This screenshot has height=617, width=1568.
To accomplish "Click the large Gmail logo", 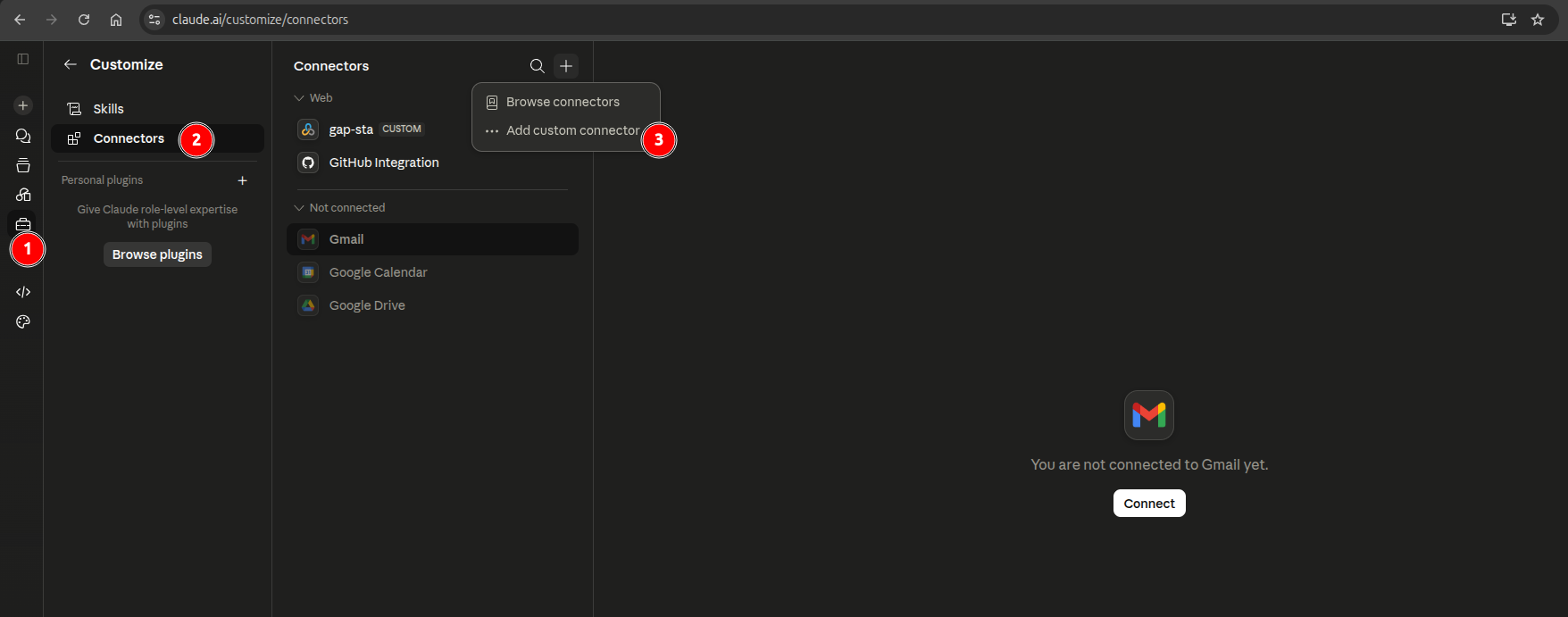I will point(1149,415).
